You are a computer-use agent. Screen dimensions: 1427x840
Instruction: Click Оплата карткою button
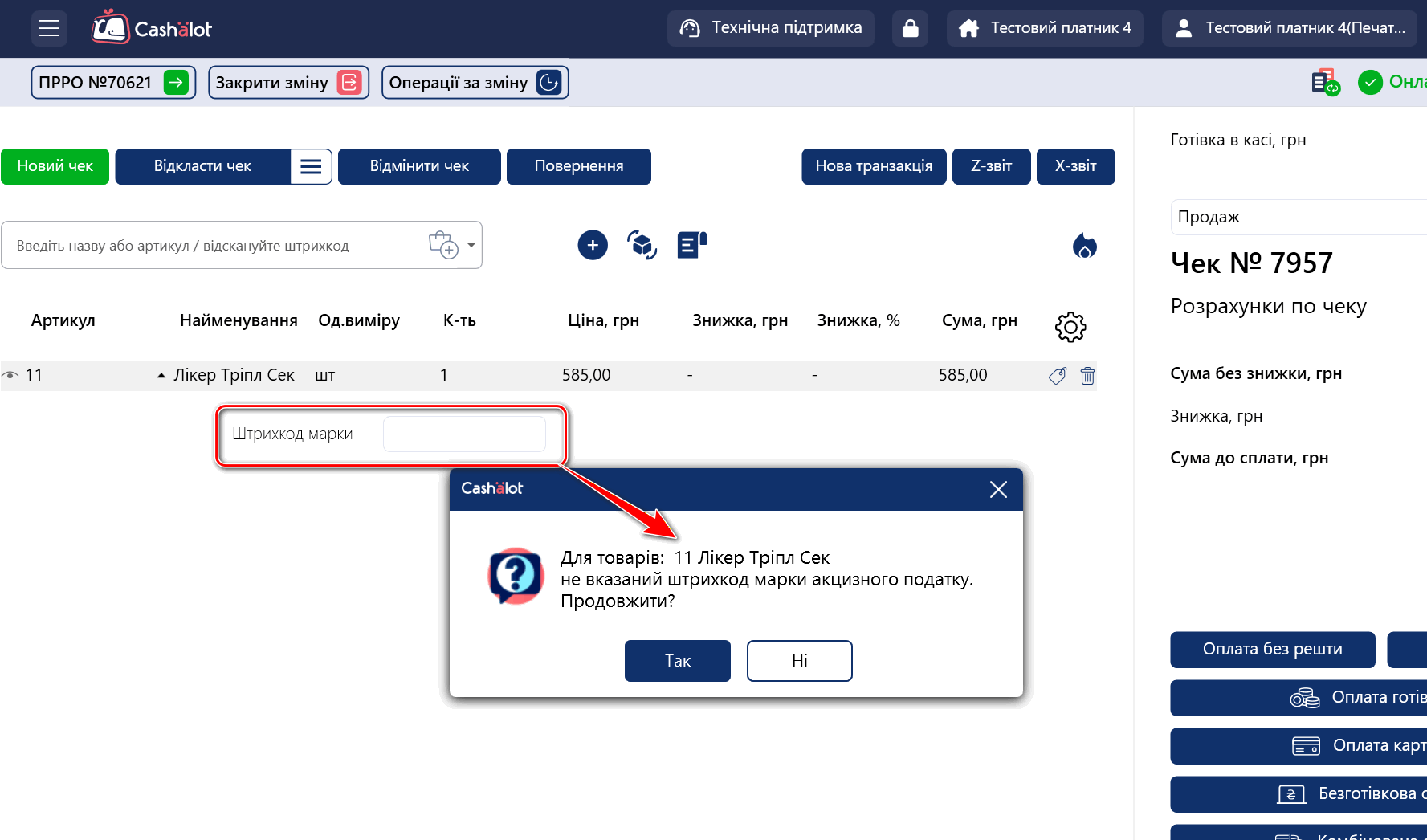pyautogui.click(x=1299, y=746)
